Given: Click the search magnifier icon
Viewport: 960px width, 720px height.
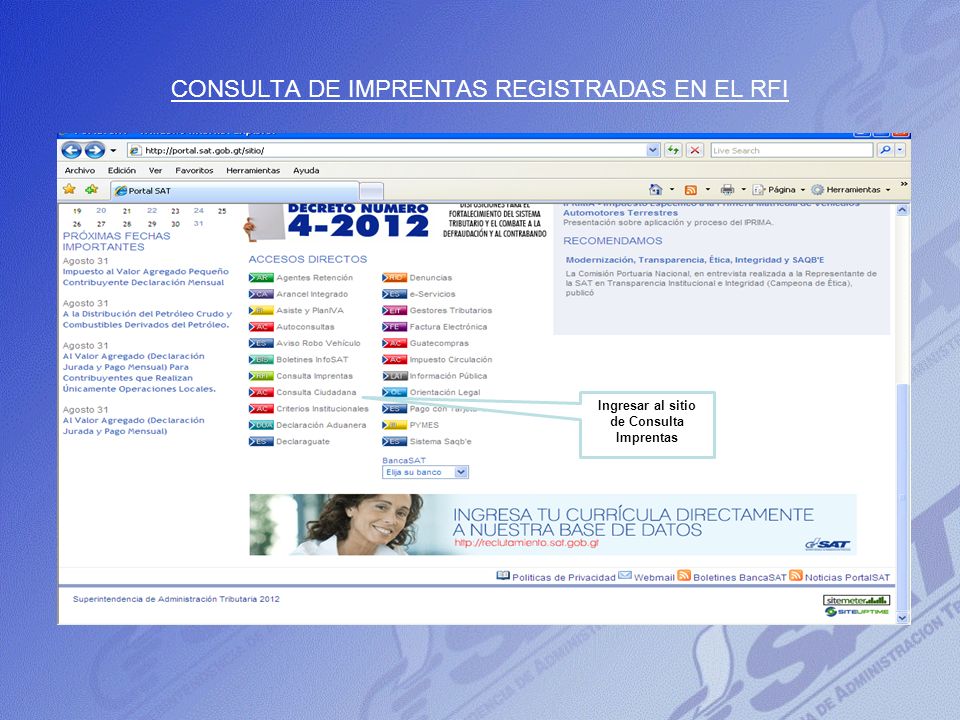Looking at the screenshot, I should tap(885, 150).
